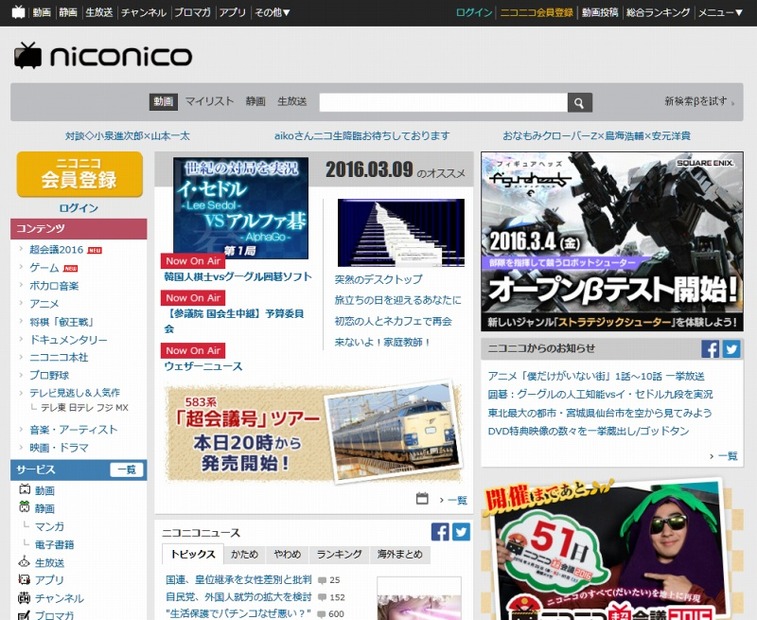Click ニコニコ会員登録 in the top bar
This screenshot has width=757, height=620.
536,13
